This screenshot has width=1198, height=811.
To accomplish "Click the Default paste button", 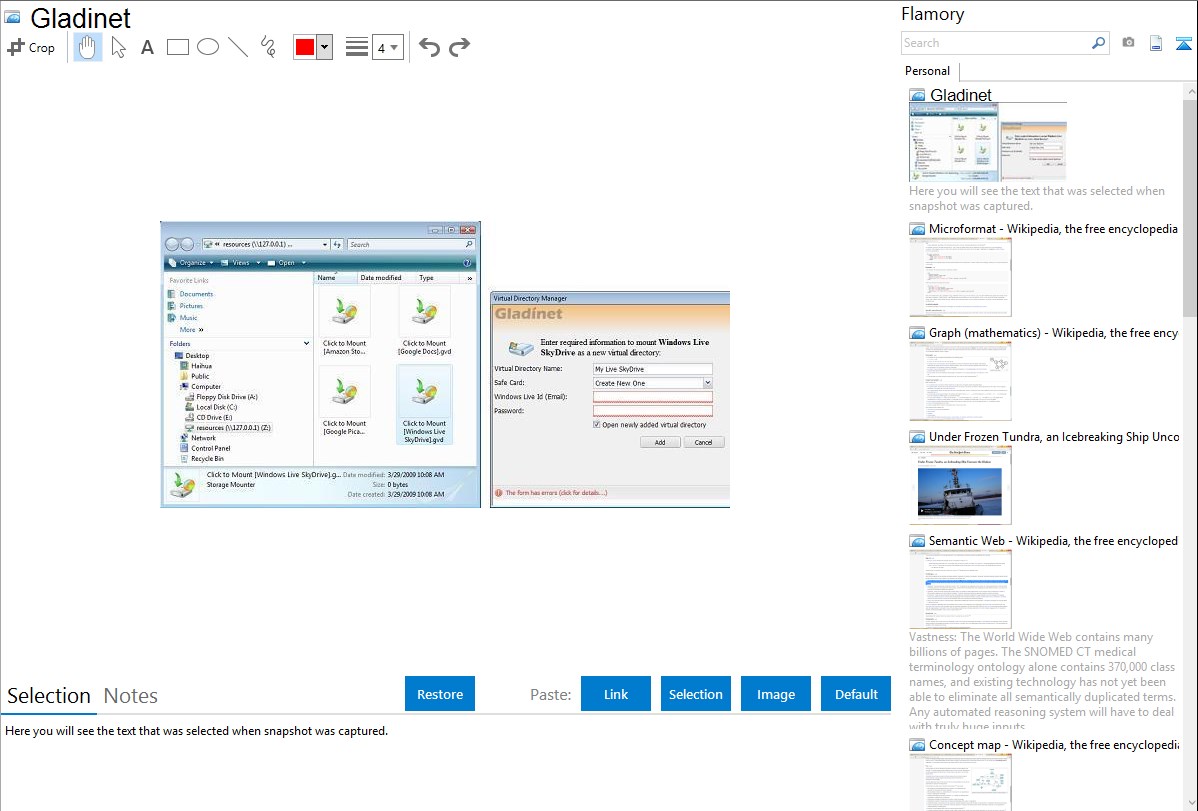I will (x=856, y=694).
